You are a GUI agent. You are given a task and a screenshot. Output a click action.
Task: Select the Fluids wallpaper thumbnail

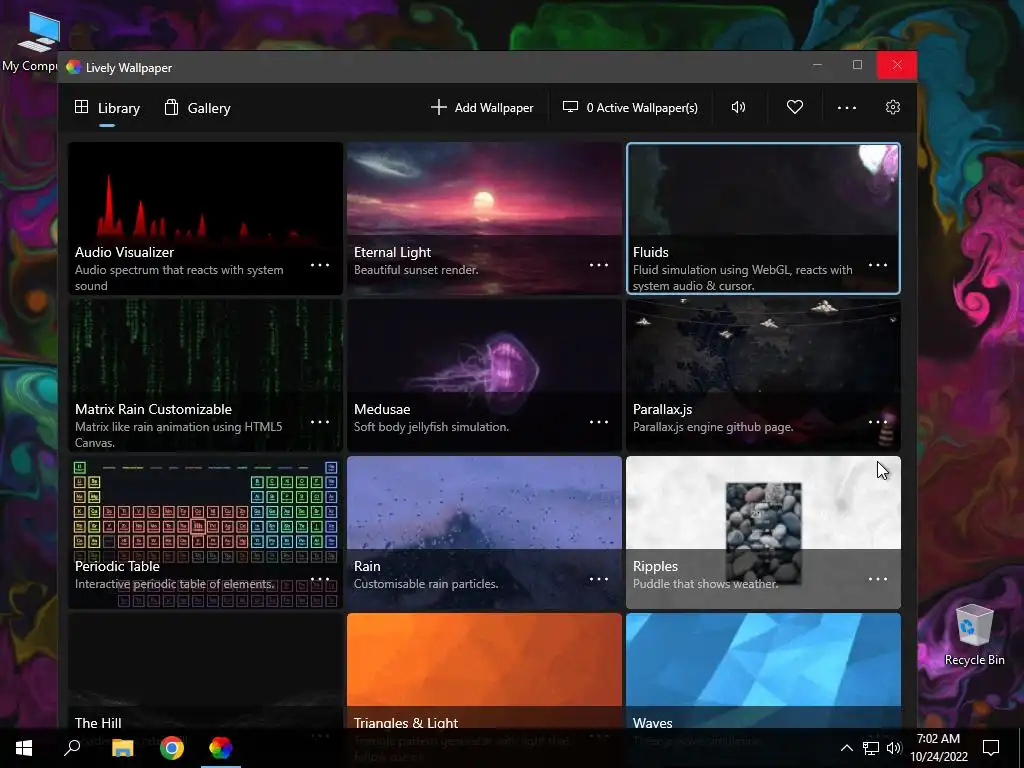click(763, 218)
